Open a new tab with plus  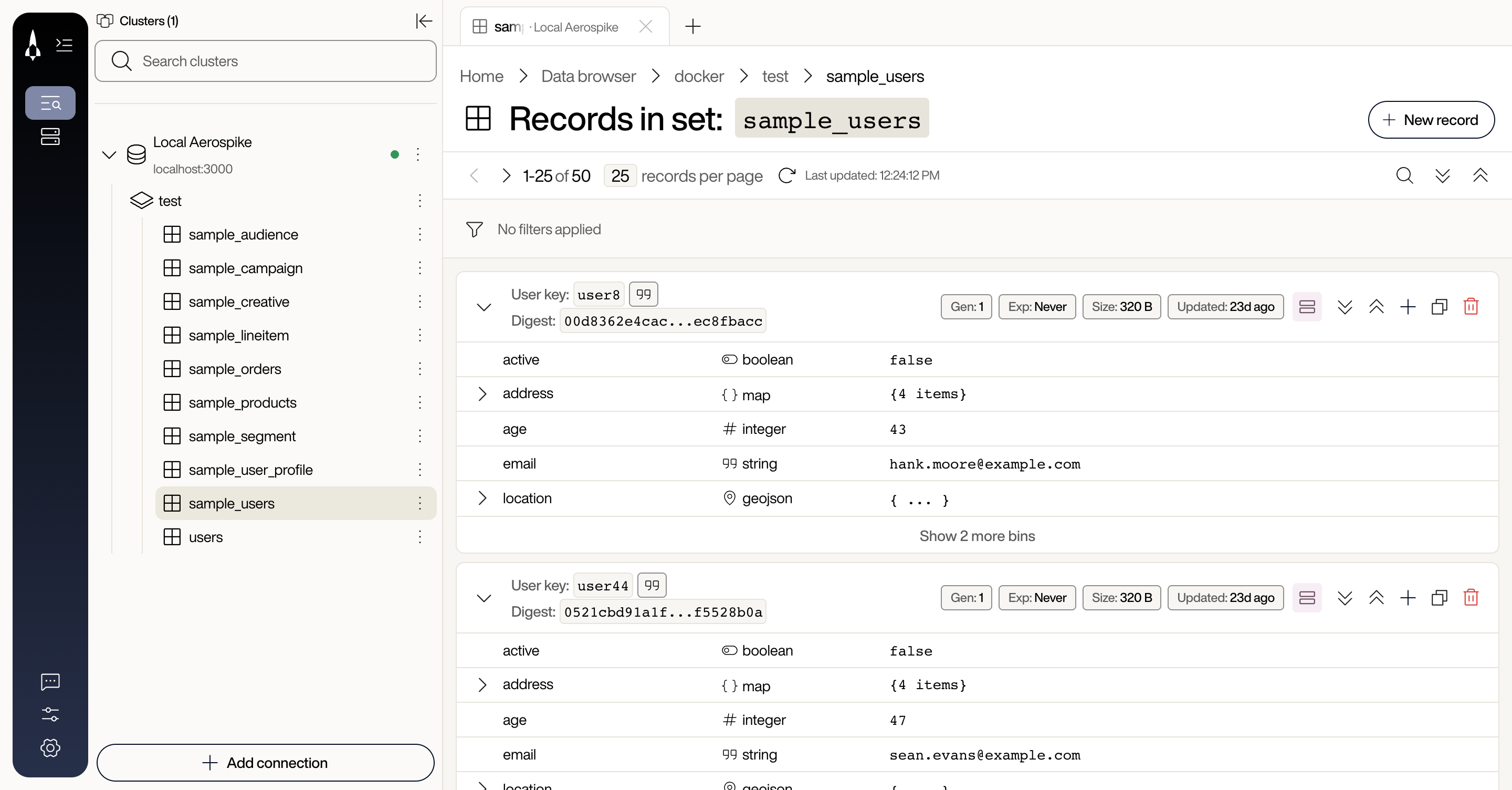[x=692, y=26]
